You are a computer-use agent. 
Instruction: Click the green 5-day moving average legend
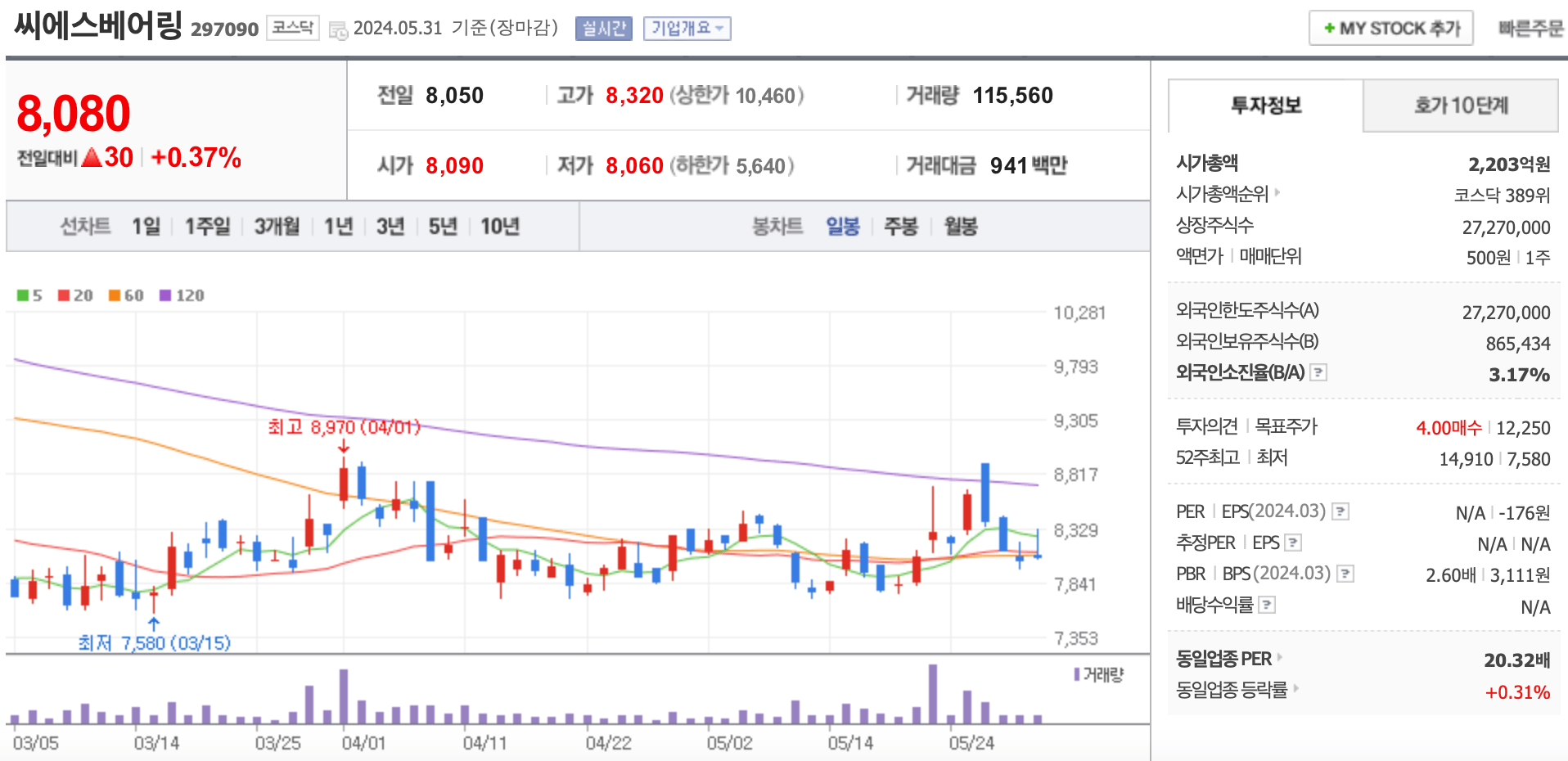pyautogui.click(x=29, y=295)
